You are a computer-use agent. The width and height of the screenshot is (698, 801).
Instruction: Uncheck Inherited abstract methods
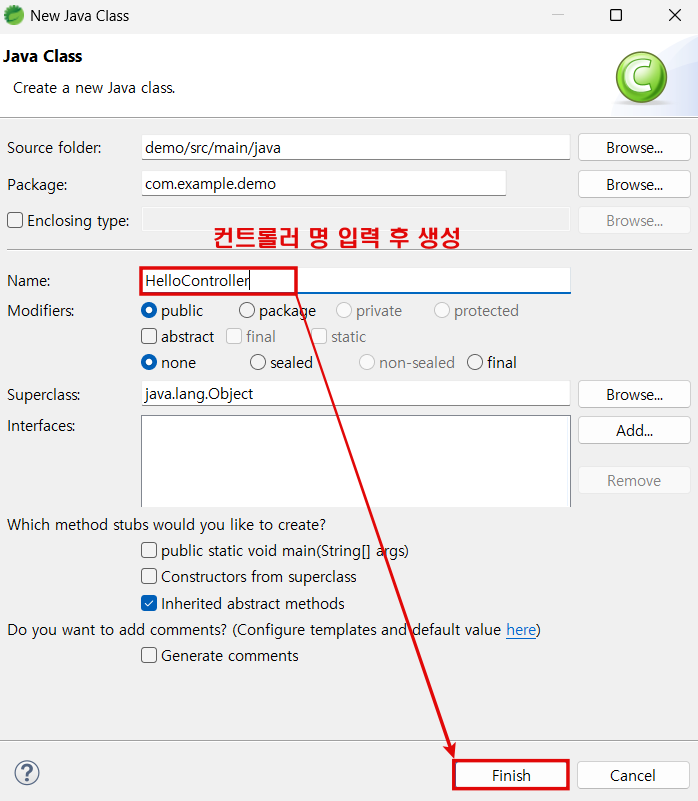(x=149, y=603)
